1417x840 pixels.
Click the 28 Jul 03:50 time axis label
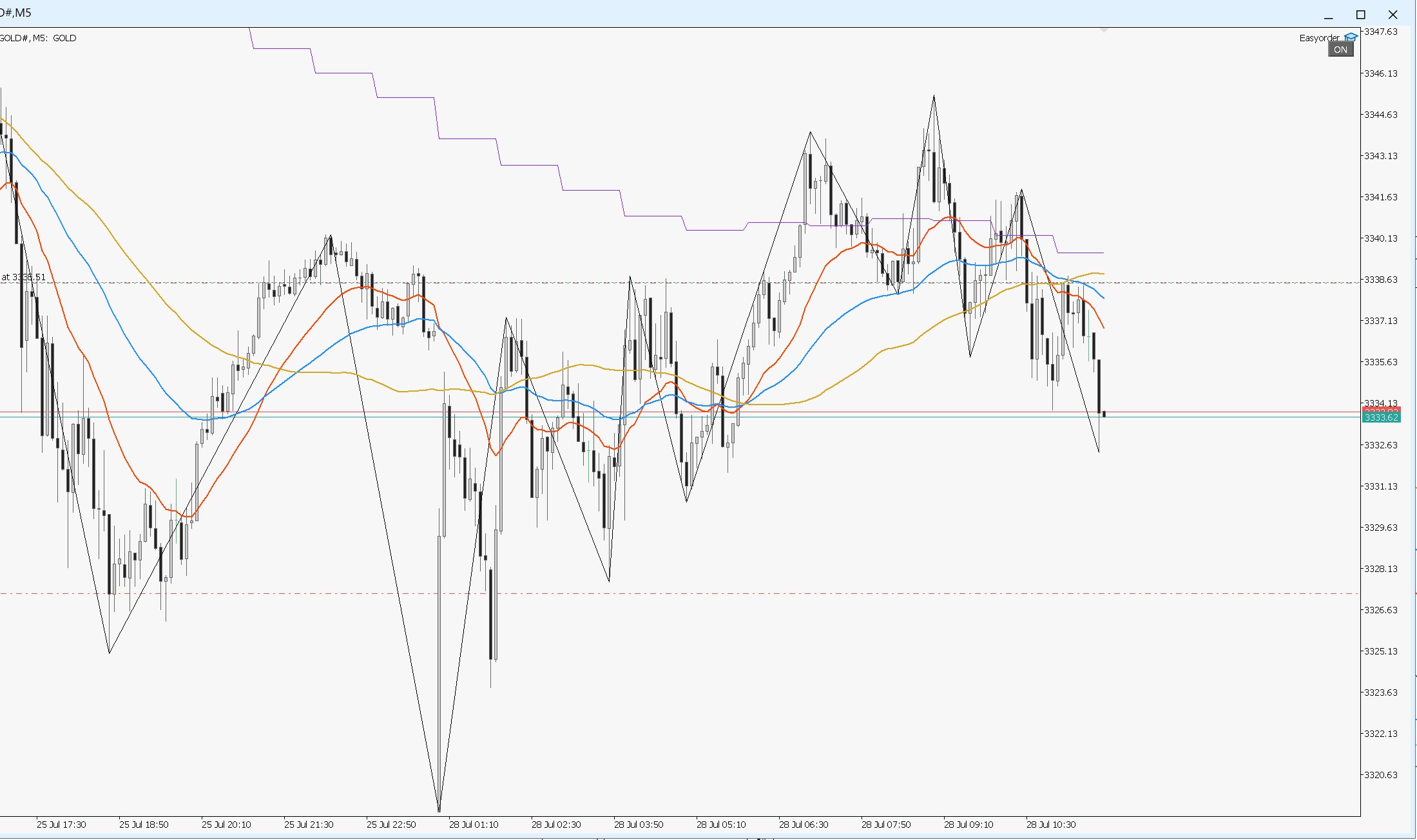(639, 825)
